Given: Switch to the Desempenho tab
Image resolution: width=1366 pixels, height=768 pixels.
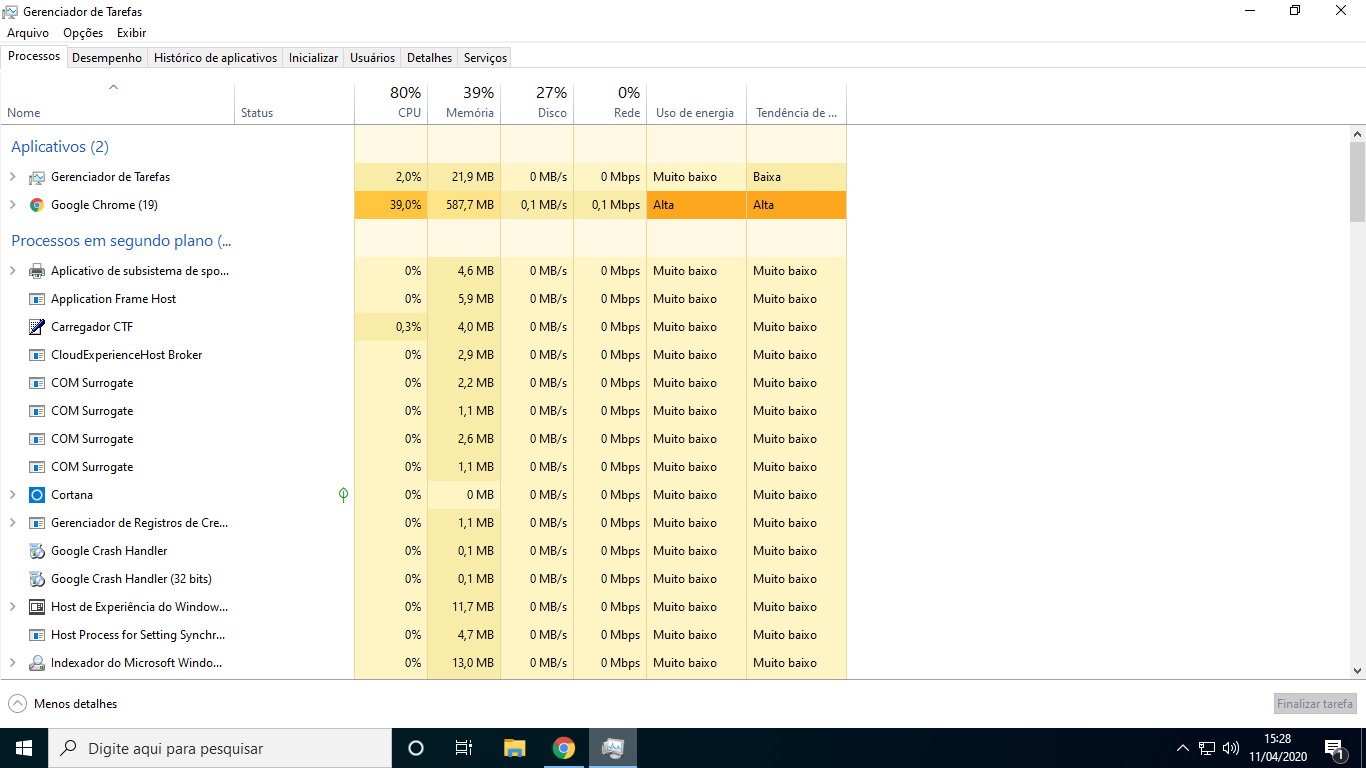Looking at the screenshot, I should pyautogui.click(x=107, y=58).
